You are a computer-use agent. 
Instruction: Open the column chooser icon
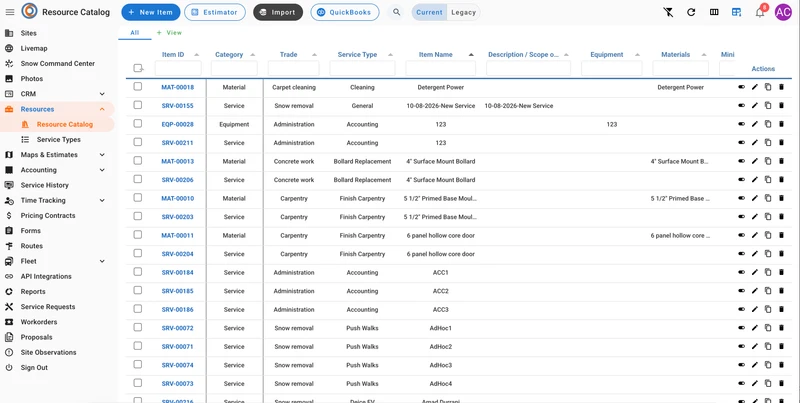(x=714, y=12)
